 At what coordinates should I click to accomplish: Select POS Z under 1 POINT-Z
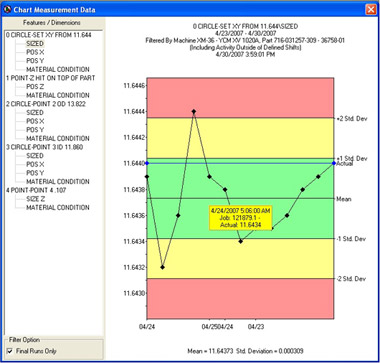pyautogui.click(x=35, y=87)
